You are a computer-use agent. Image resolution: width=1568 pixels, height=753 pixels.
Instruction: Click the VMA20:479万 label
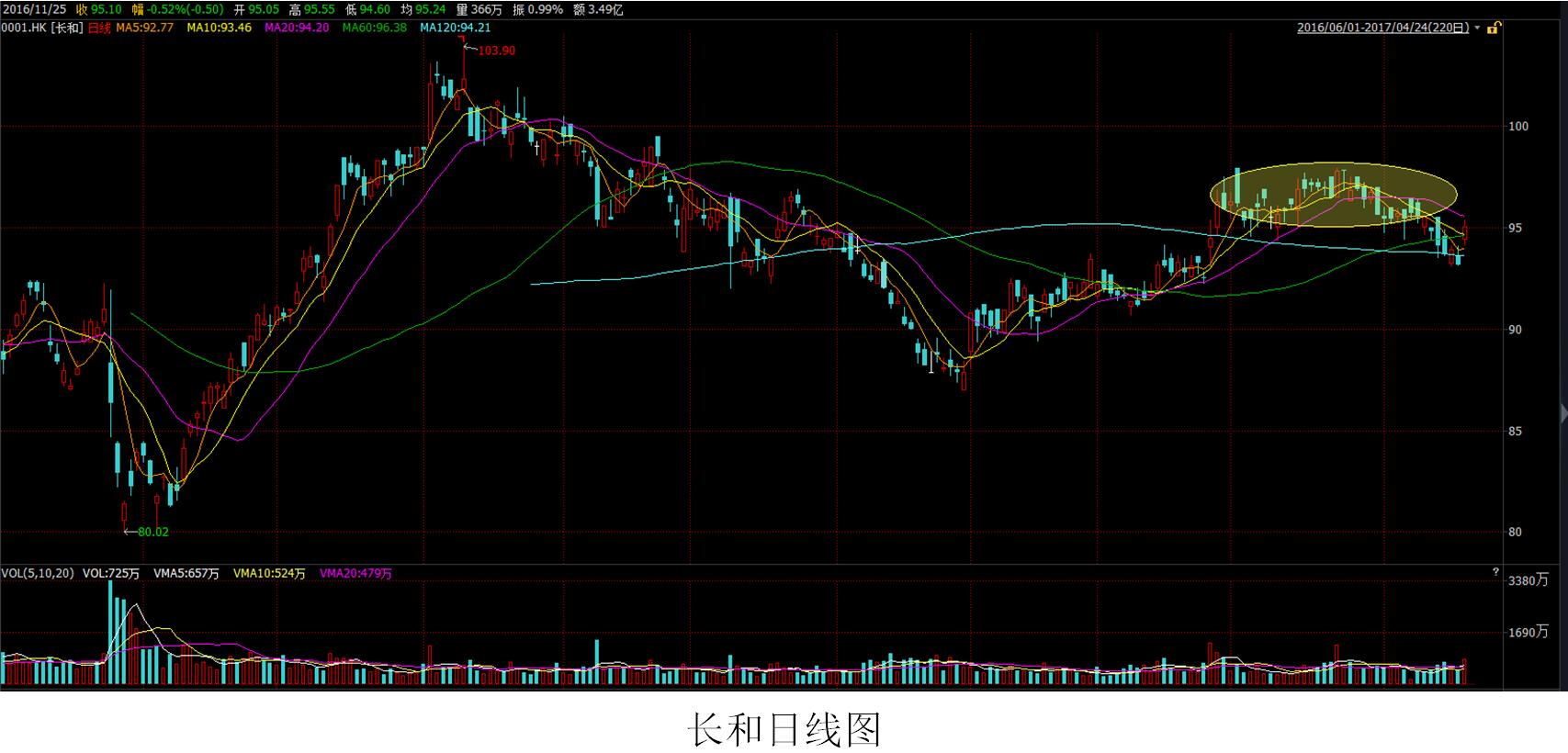pos(355,574)
